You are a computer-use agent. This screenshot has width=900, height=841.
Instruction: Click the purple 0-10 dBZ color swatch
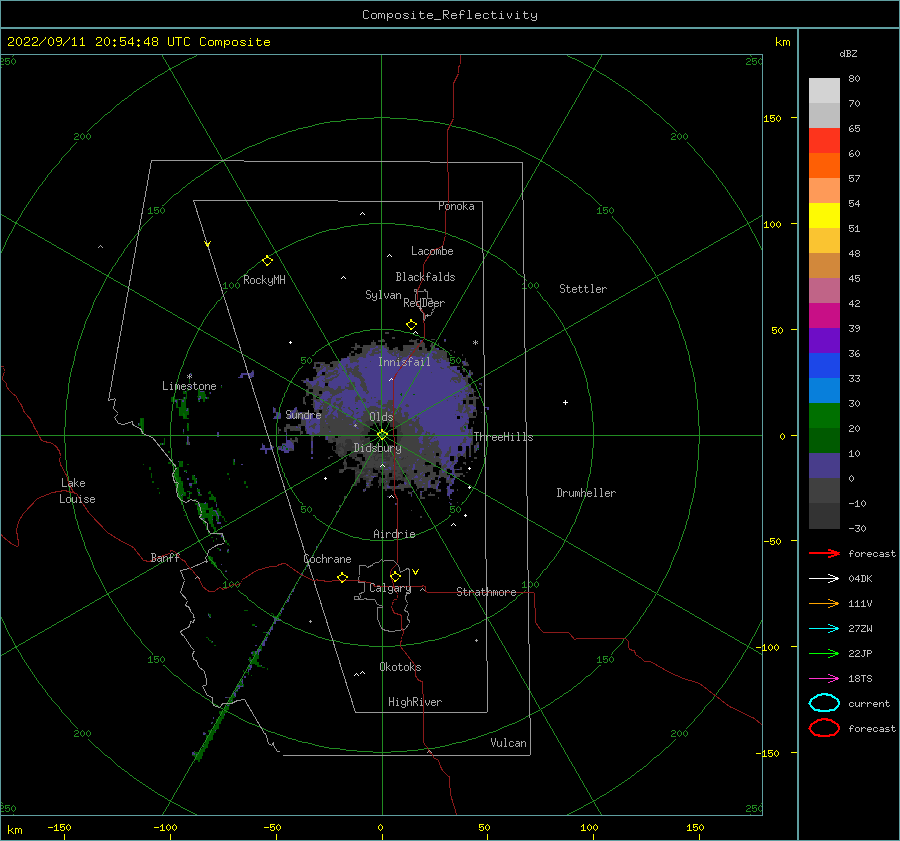[824, 466]
